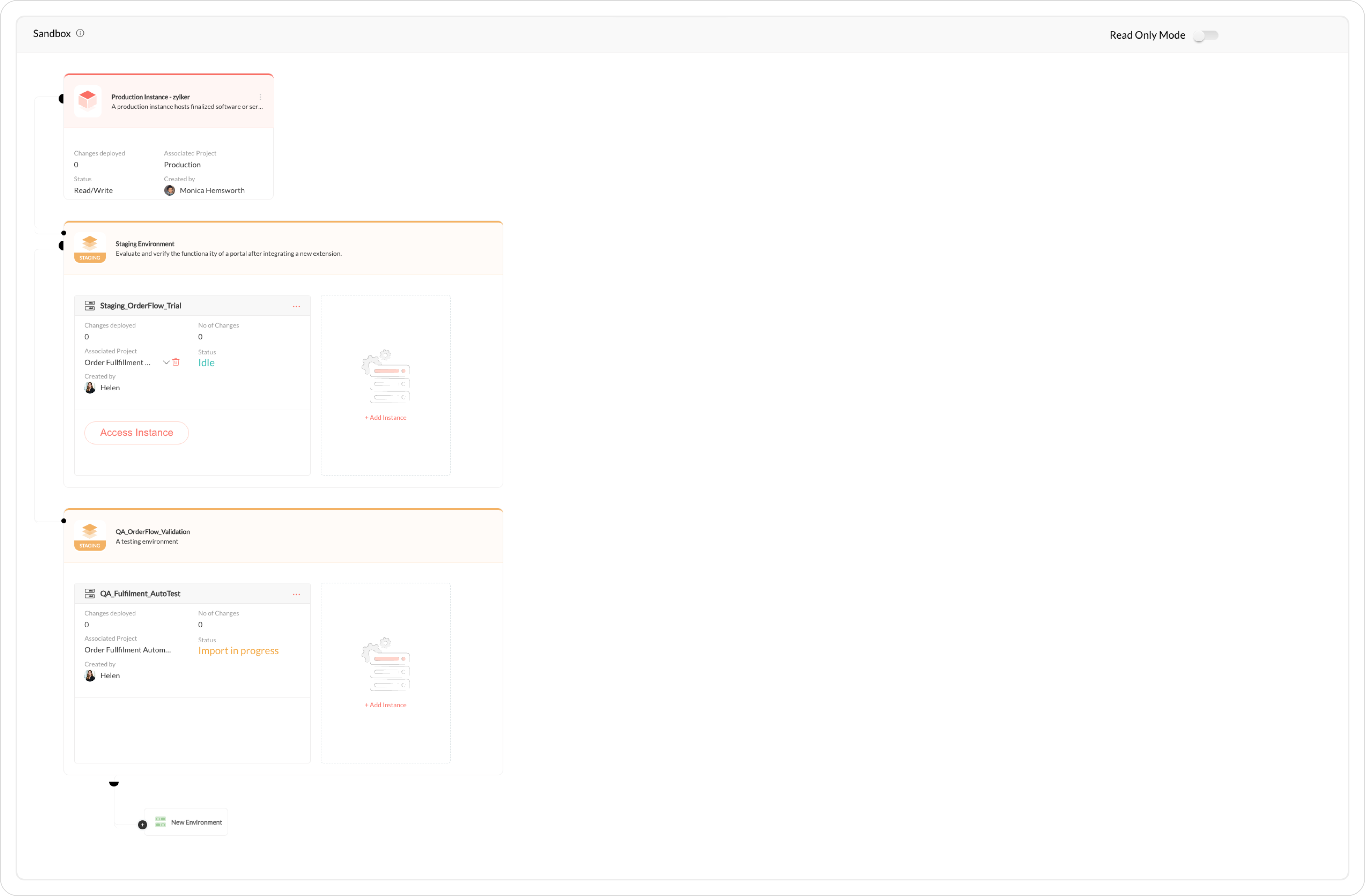
Task: Click Helen's avatar in Staging_OrderFlow_Trial card
Action: point(90,388)
